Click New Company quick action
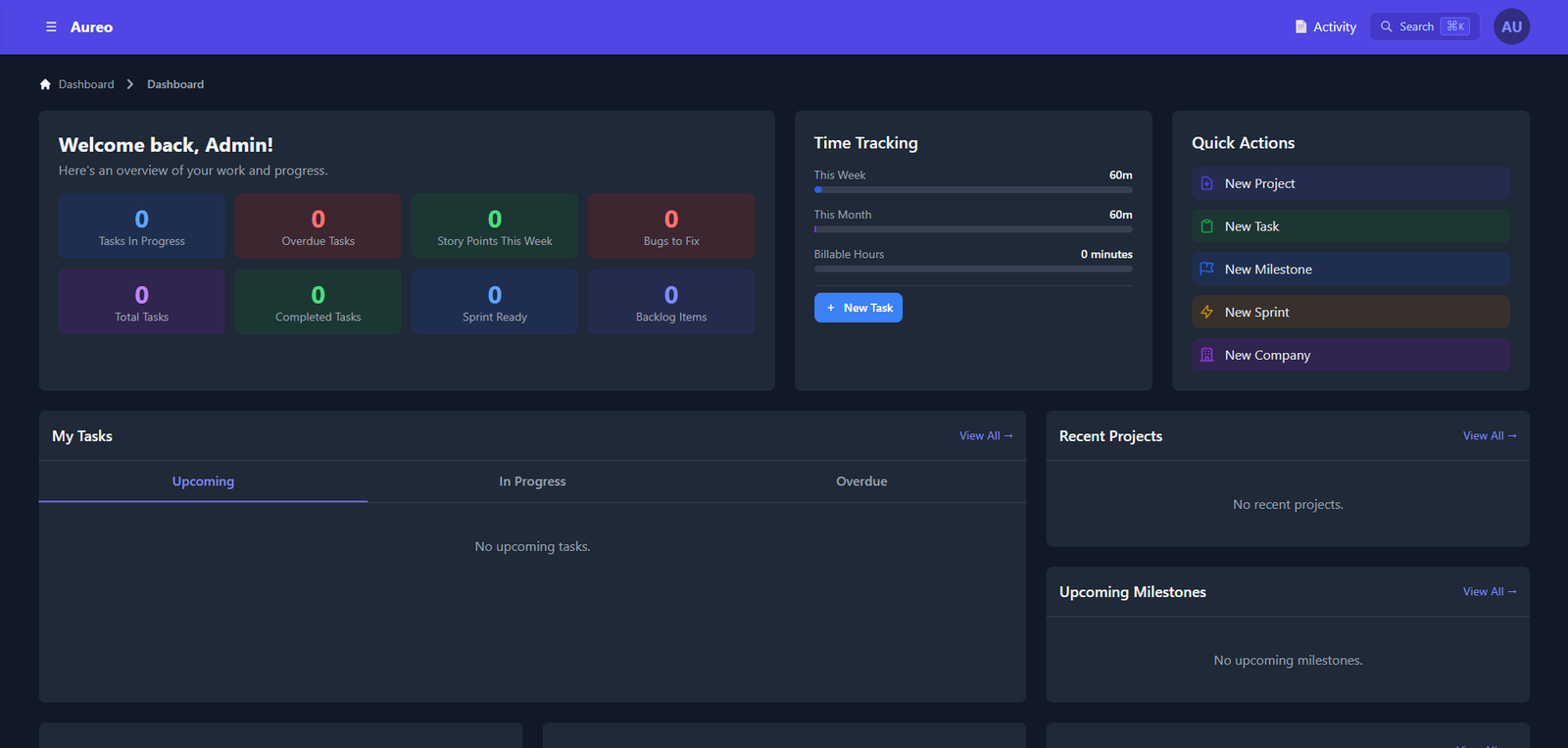The image size is (1568, 748). click(1350, 355)
